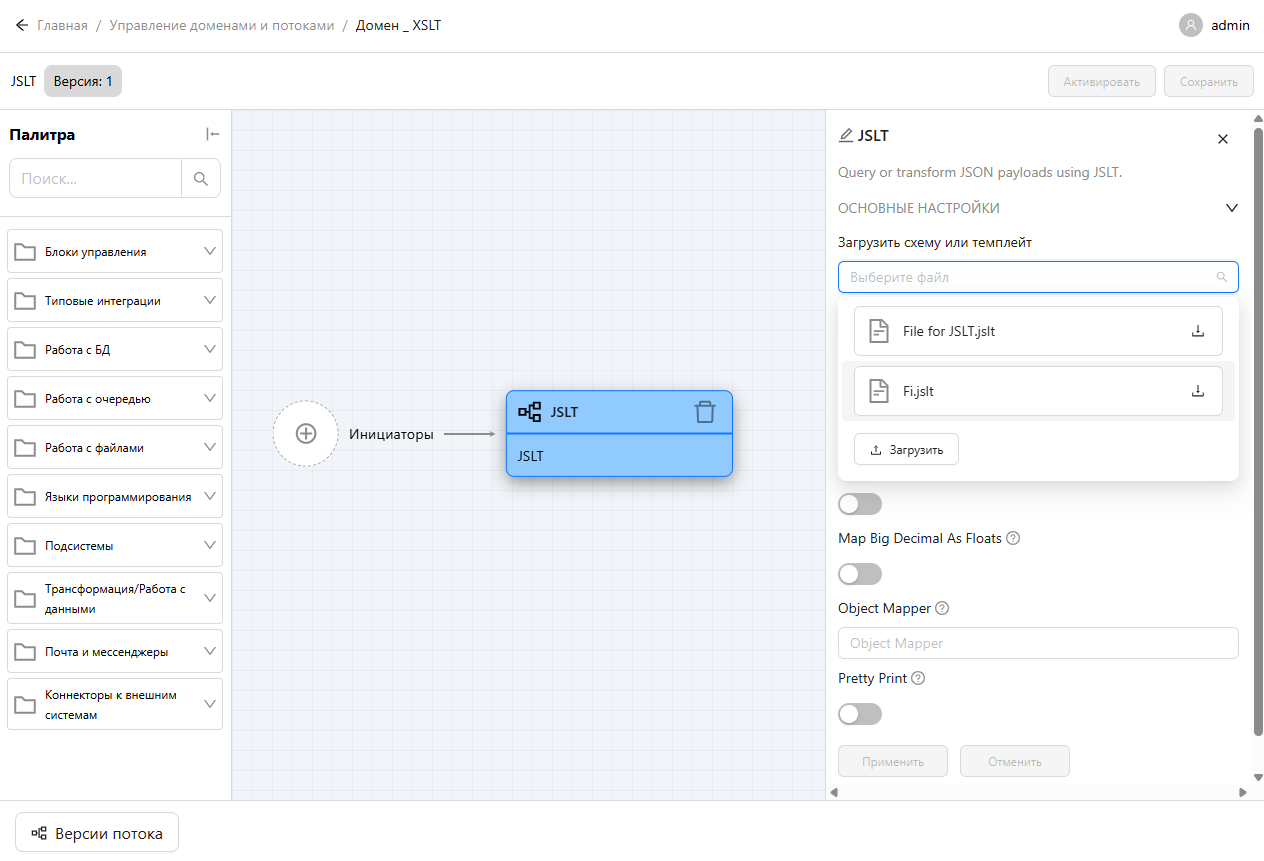The width and height of the screenshot is (1264, 861).
Task: Download the File for JSLT.jslt file
Action: 1197,331
